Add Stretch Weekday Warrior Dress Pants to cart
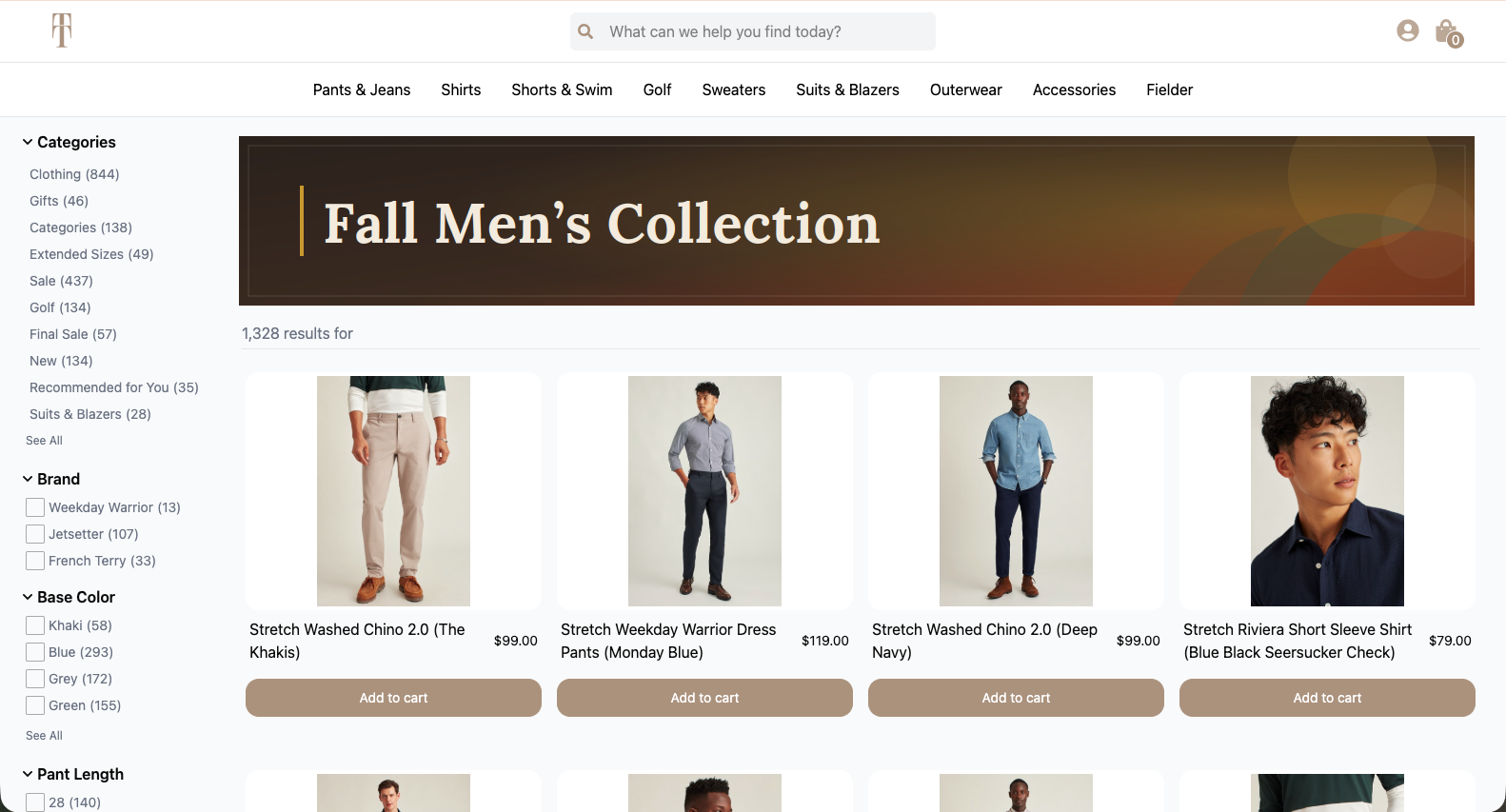This screenshot has width=1506, height=812. tap(704, 698)
